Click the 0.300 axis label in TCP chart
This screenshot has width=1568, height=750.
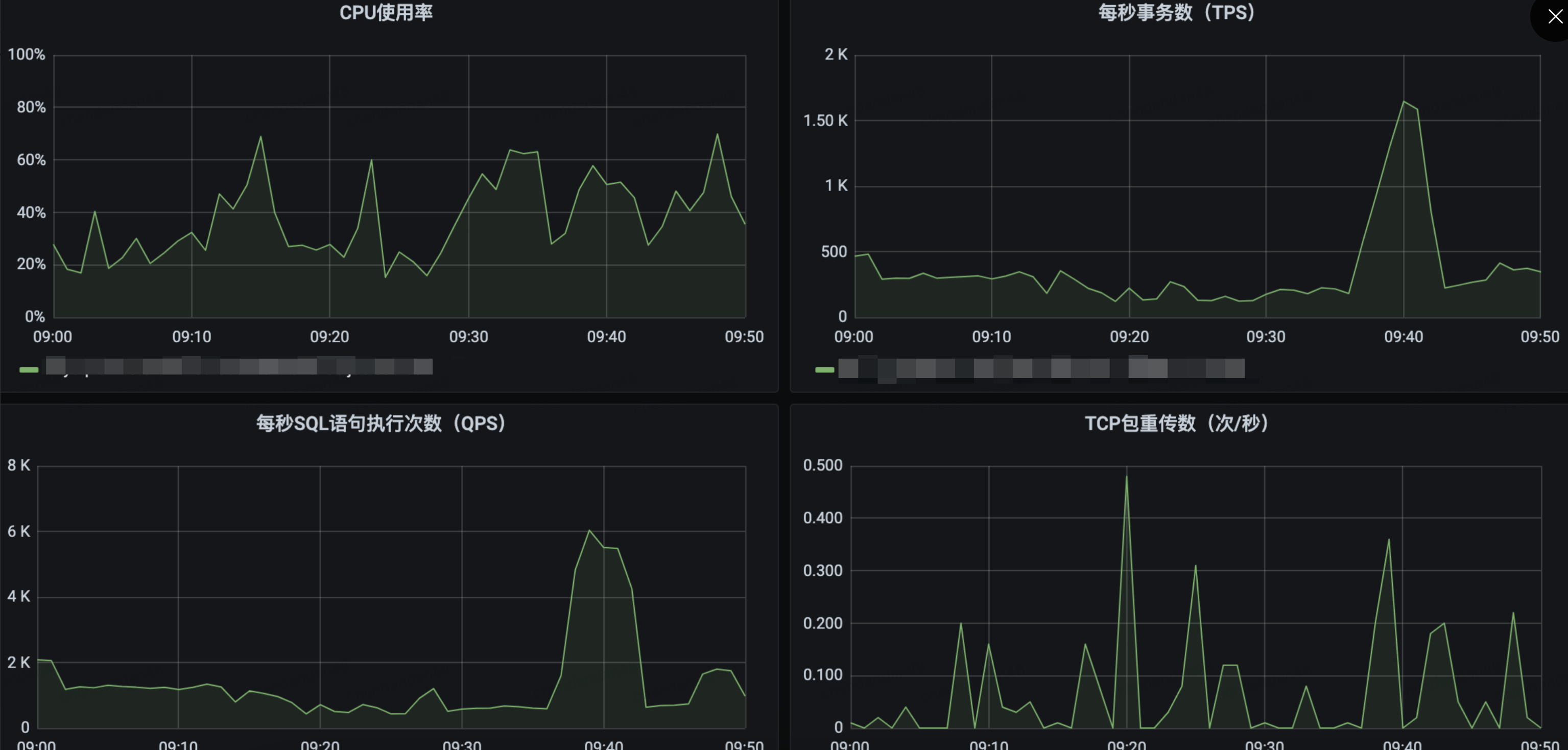[823, 571]
